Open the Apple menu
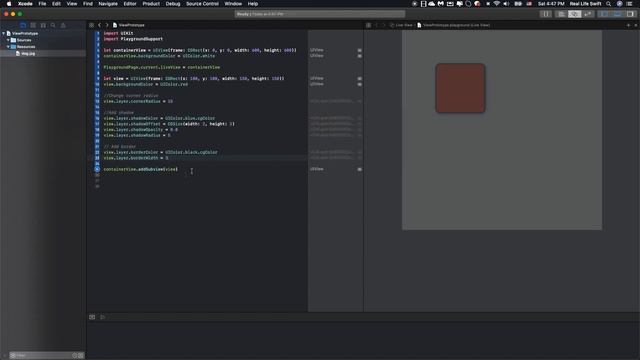 point(9,4)
